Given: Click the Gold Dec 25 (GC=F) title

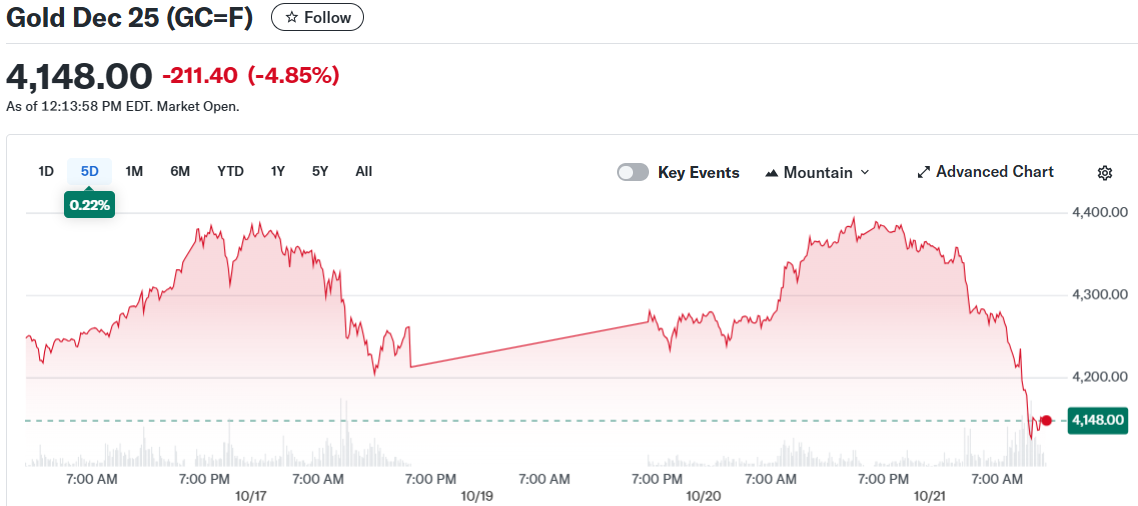Looking at the screenshot, I should coord(130,18).
